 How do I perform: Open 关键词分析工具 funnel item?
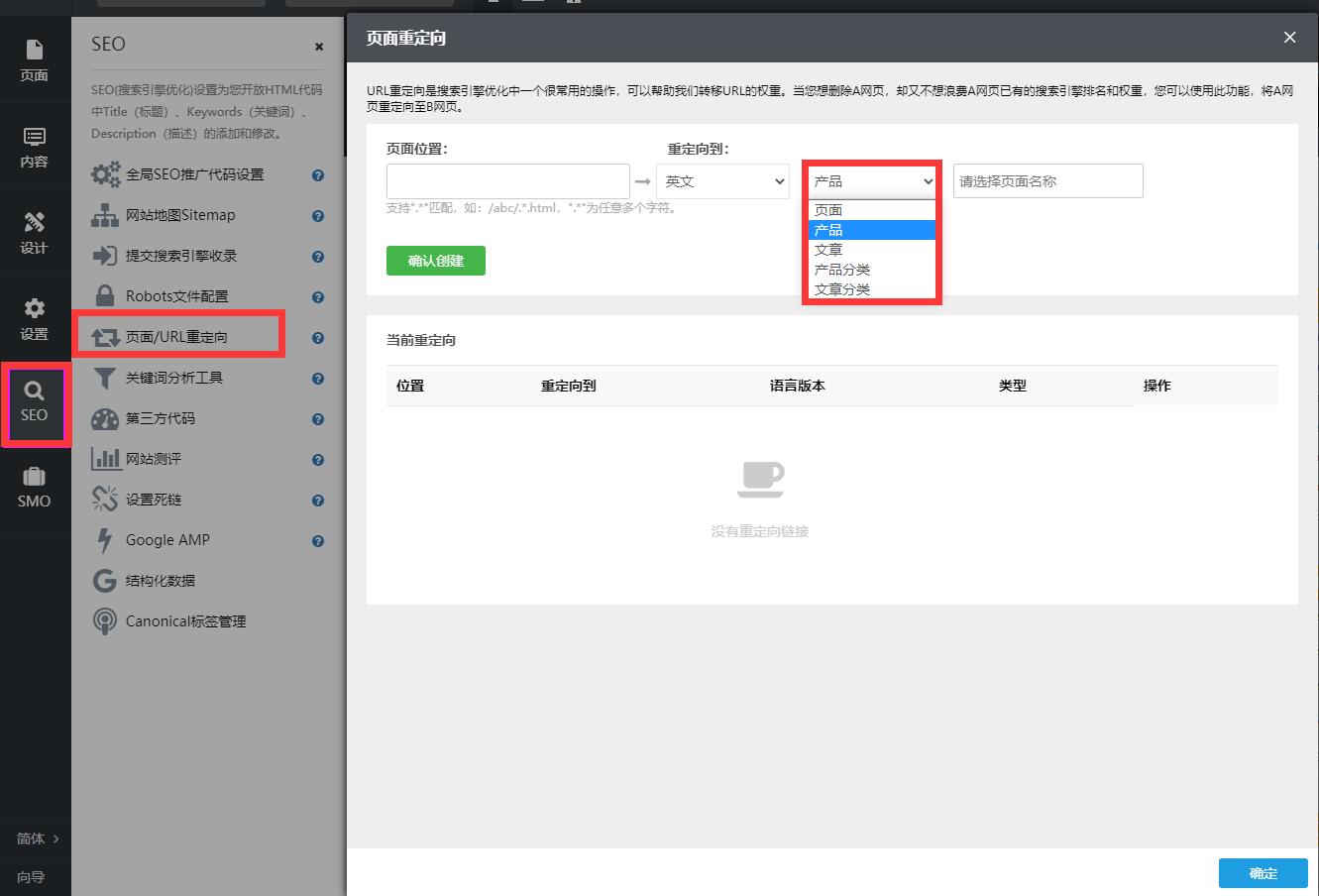[x=173, y=378]
